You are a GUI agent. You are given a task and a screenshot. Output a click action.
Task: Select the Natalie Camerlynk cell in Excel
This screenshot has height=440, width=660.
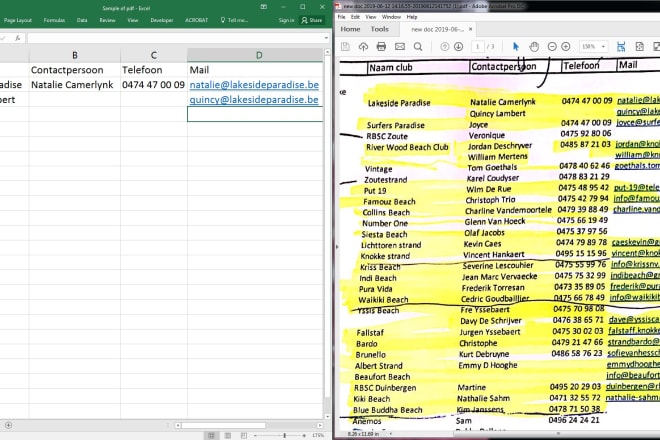coord(75,85)
